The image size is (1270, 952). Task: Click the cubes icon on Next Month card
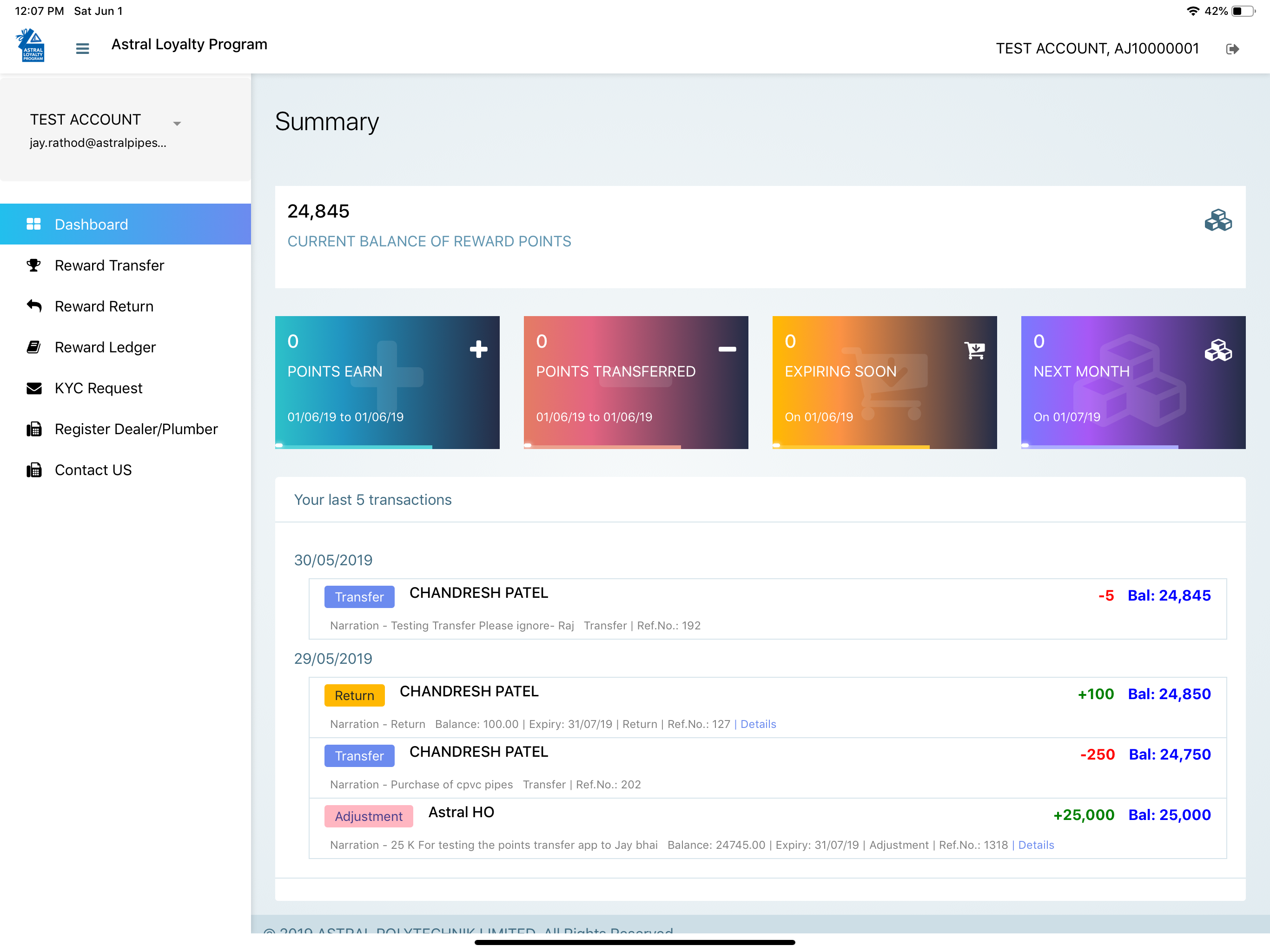pos(1218,350)
